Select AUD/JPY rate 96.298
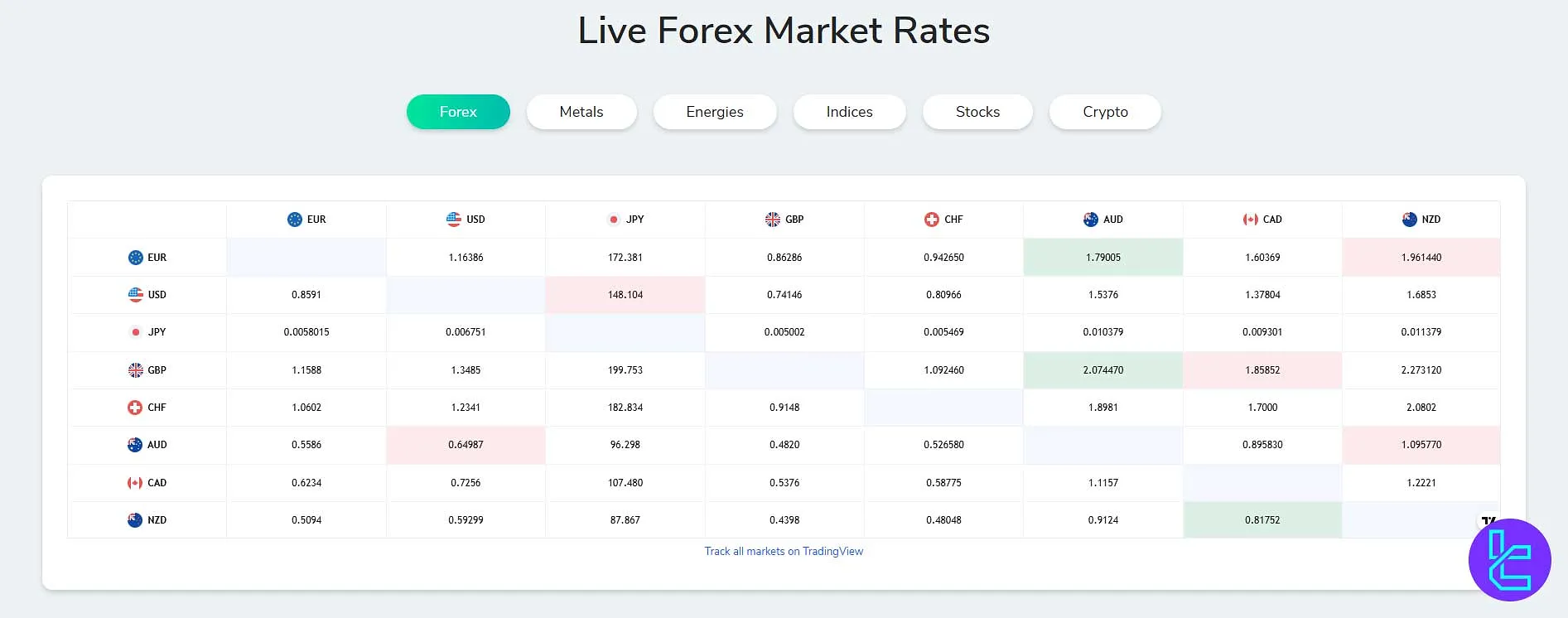 (x=625, y=445)
